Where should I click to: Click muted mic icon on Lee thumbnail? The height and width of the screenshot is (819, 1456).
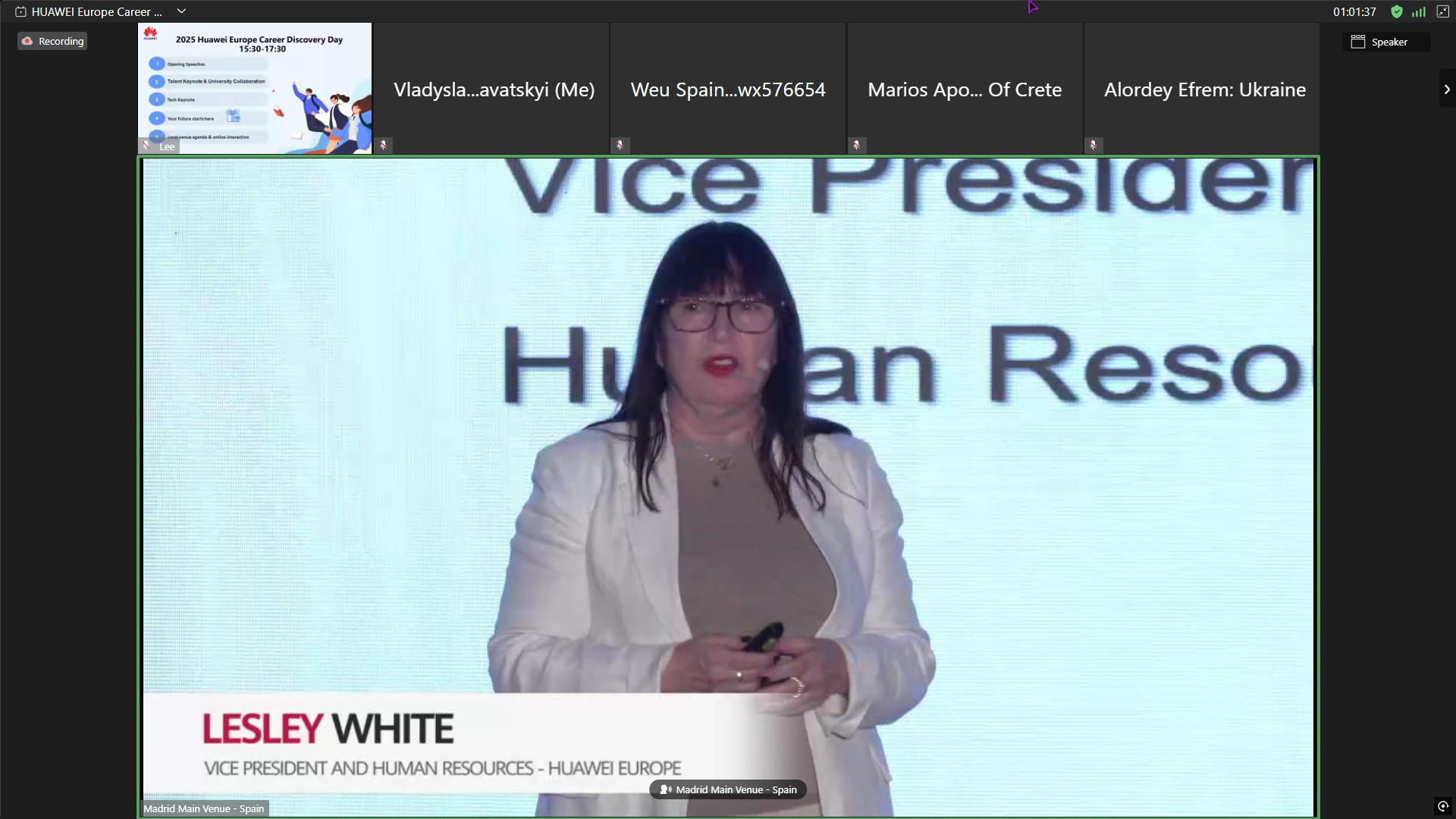click(x=146, y=146)
